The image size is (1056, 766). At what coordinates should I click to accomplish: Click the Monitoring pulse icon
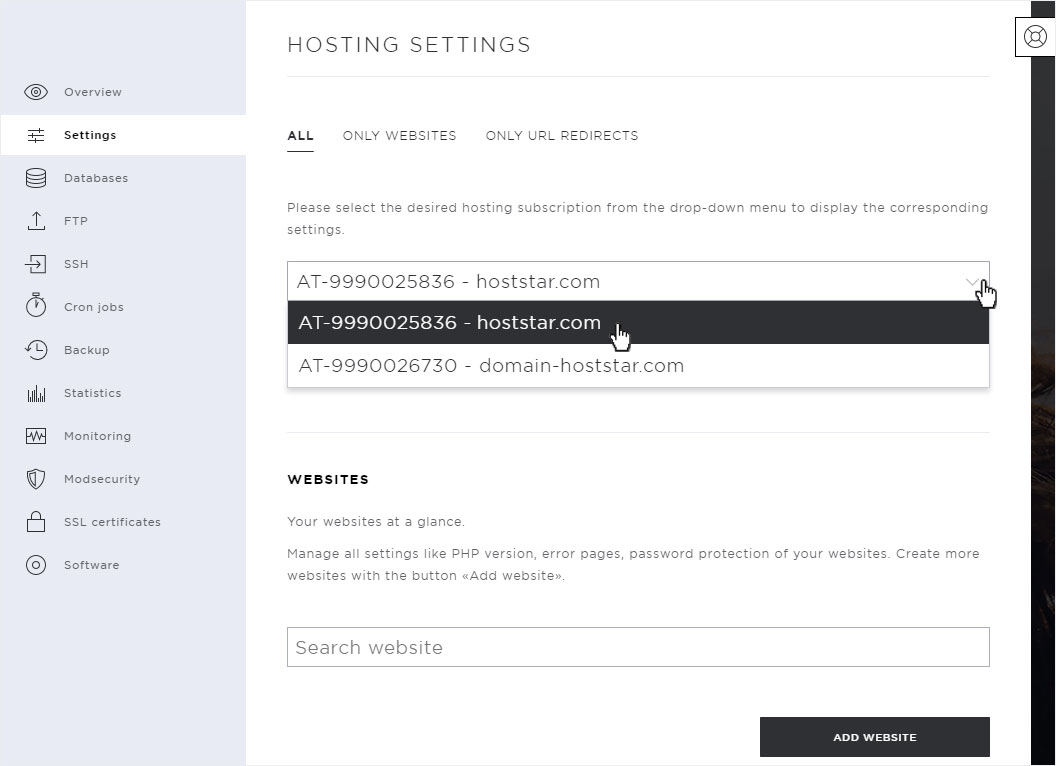pos(36,436)
